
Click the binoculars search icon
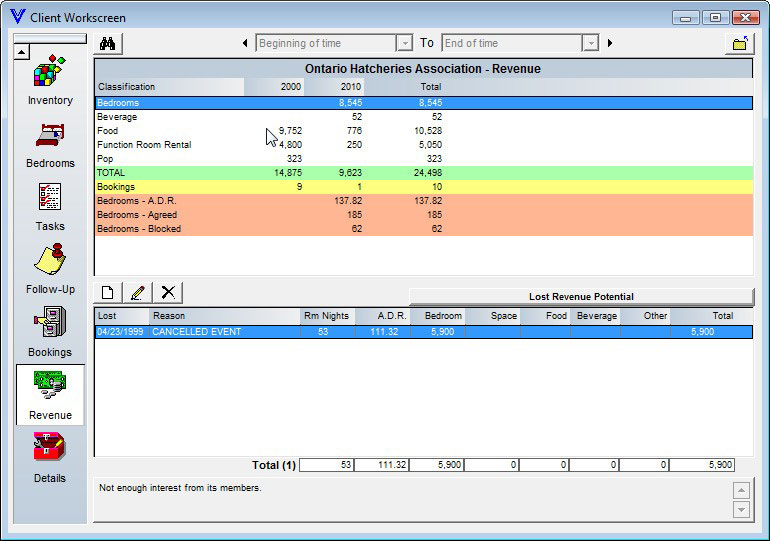(x=109, y=44)
